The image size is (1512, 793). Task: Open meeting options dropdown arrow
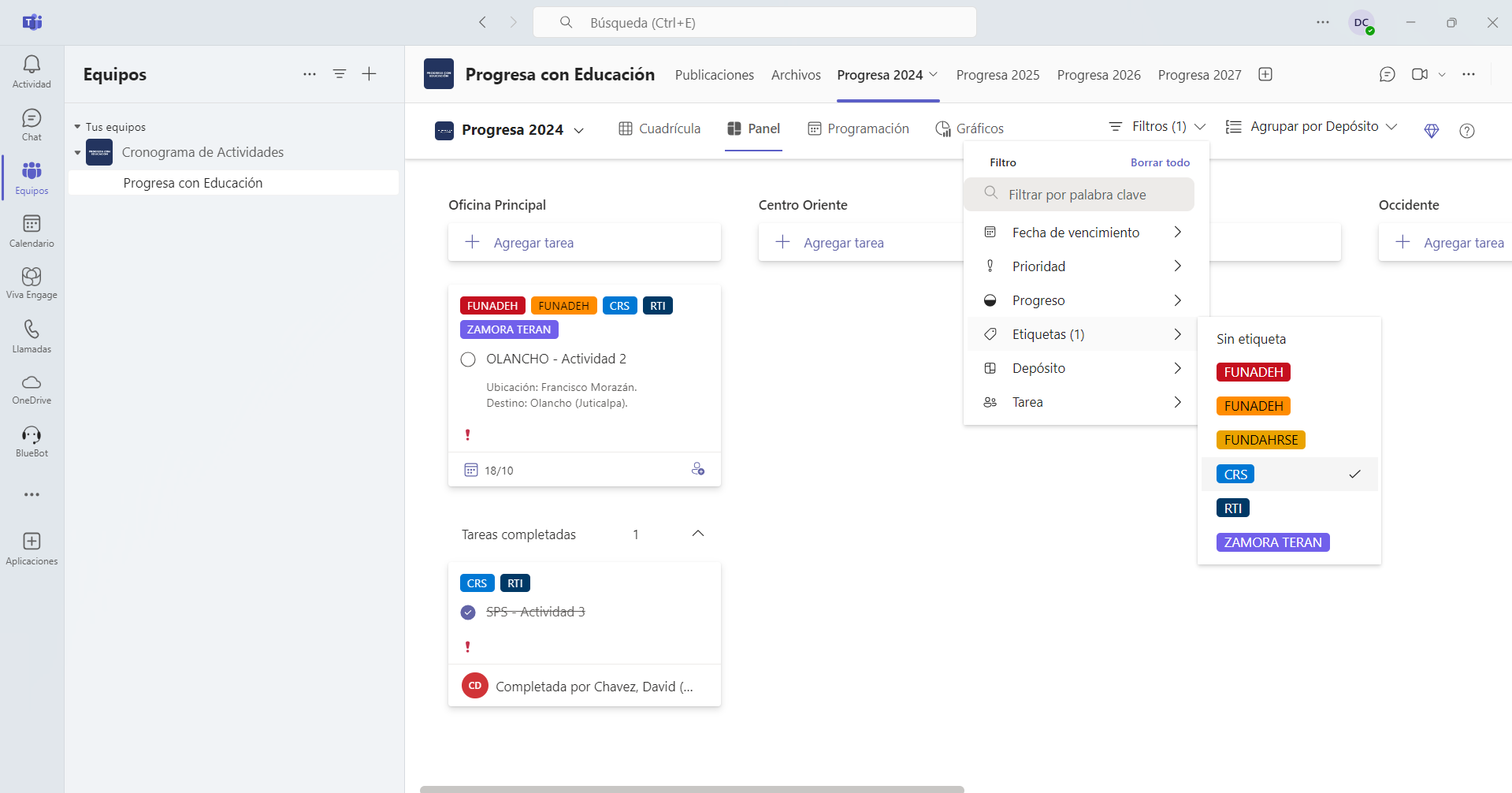[x=1442, y=74]
